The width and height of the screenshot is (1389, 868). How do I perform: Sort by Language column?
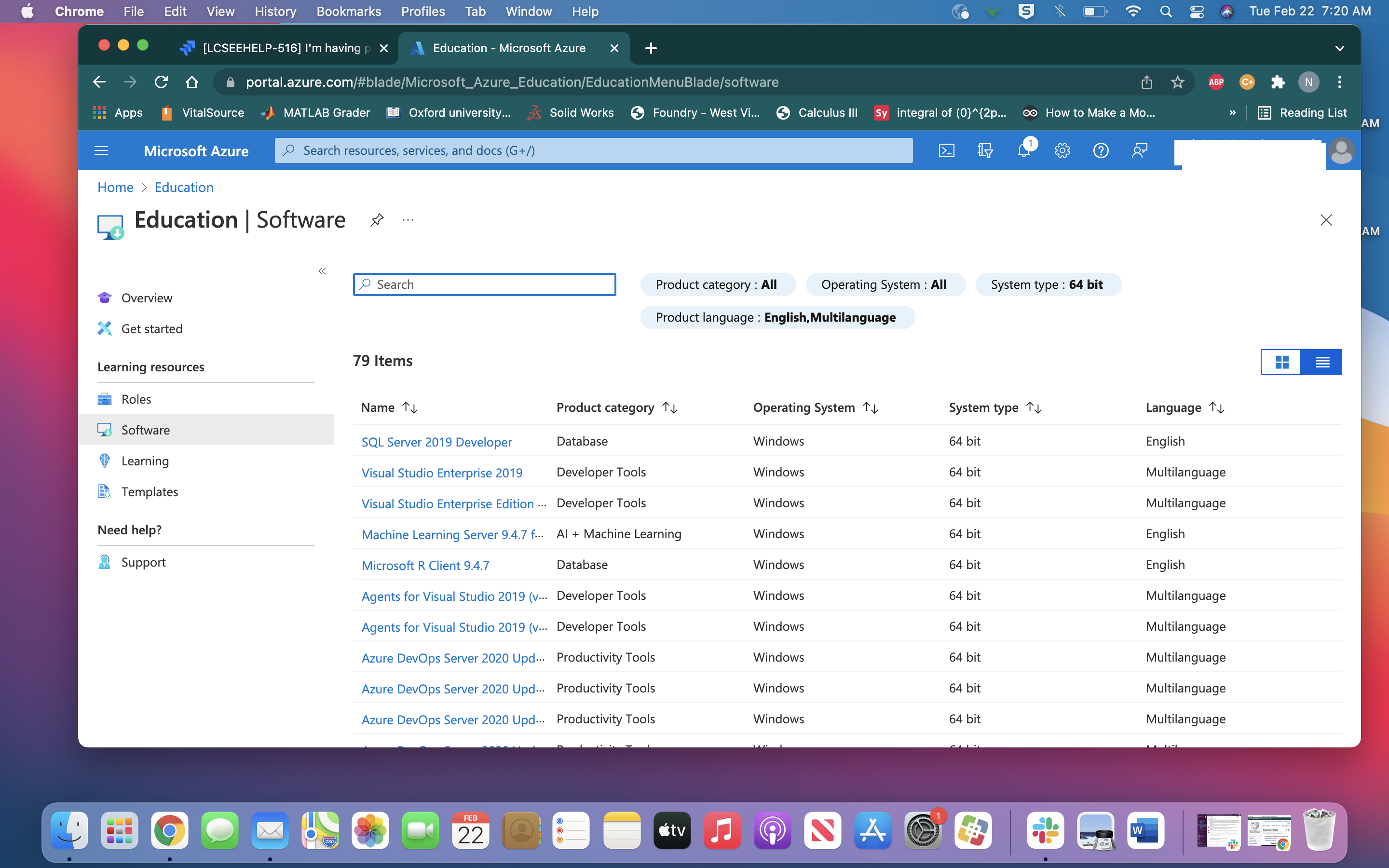(1185, 407)
